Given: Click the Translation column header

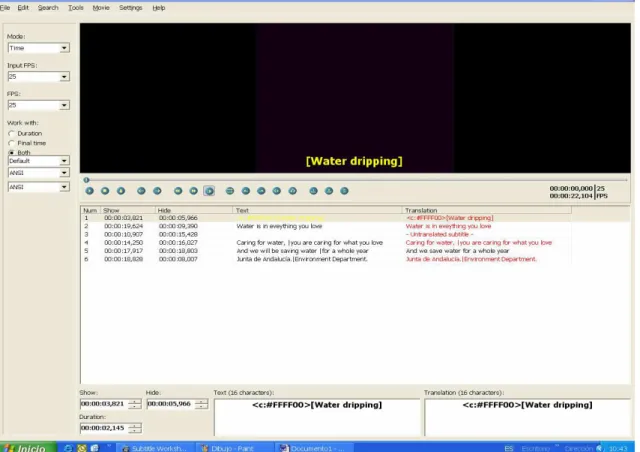Looking at the screenshot, I should 487,210.
